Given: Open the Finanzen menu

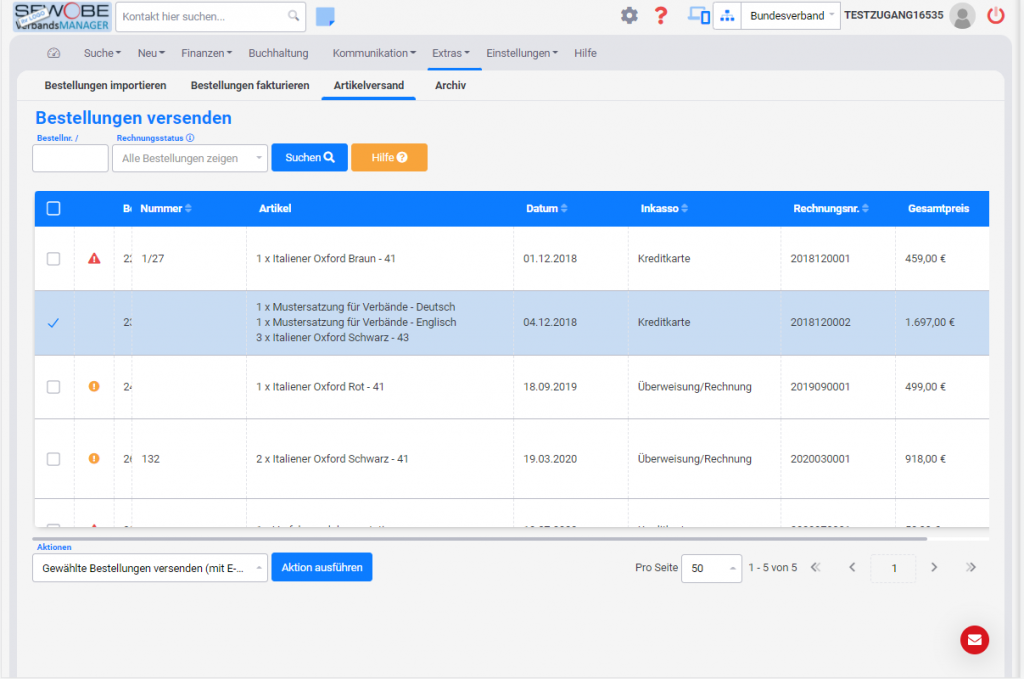Looking at the screenshot, I should [x=206, y=53].
